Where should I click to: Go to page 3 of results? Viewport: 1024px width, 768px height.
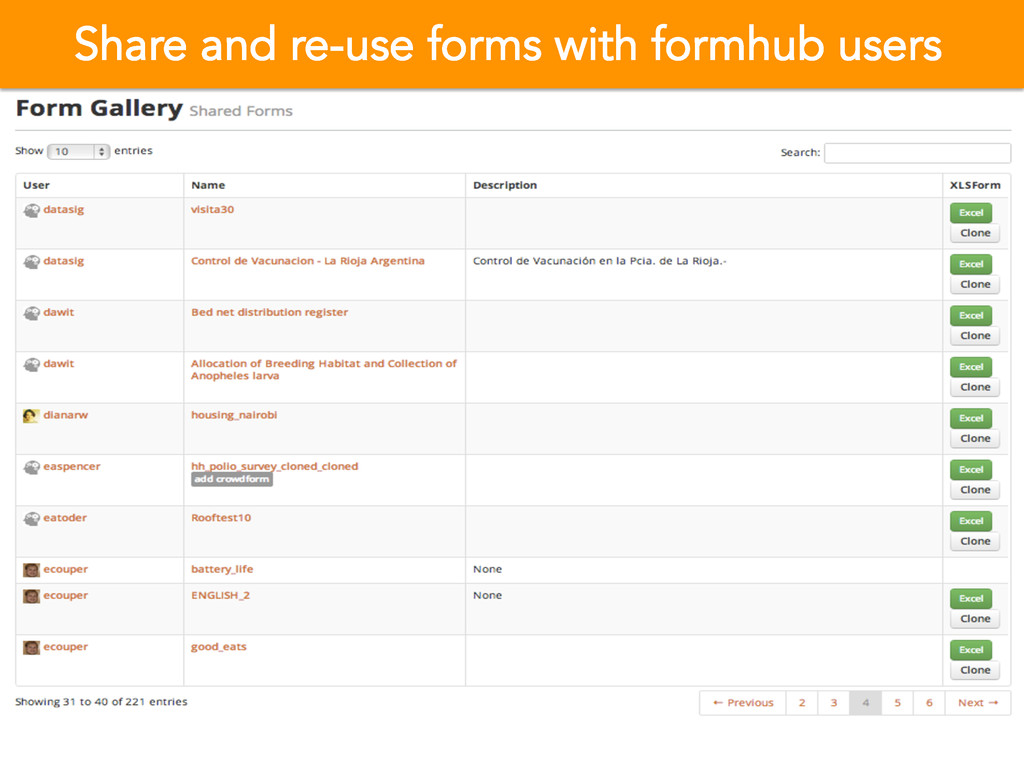[x=834, y=703]
